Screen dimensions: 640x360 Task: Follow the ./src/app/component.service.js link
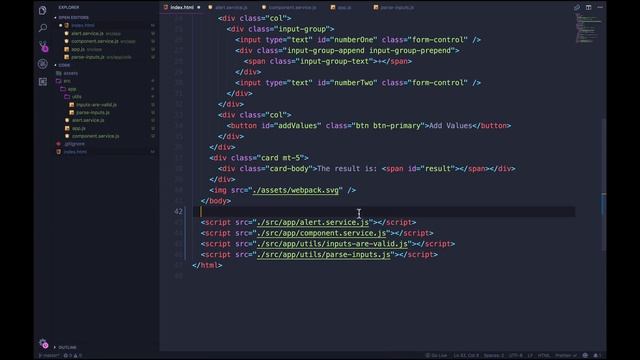tap(321, 233)
